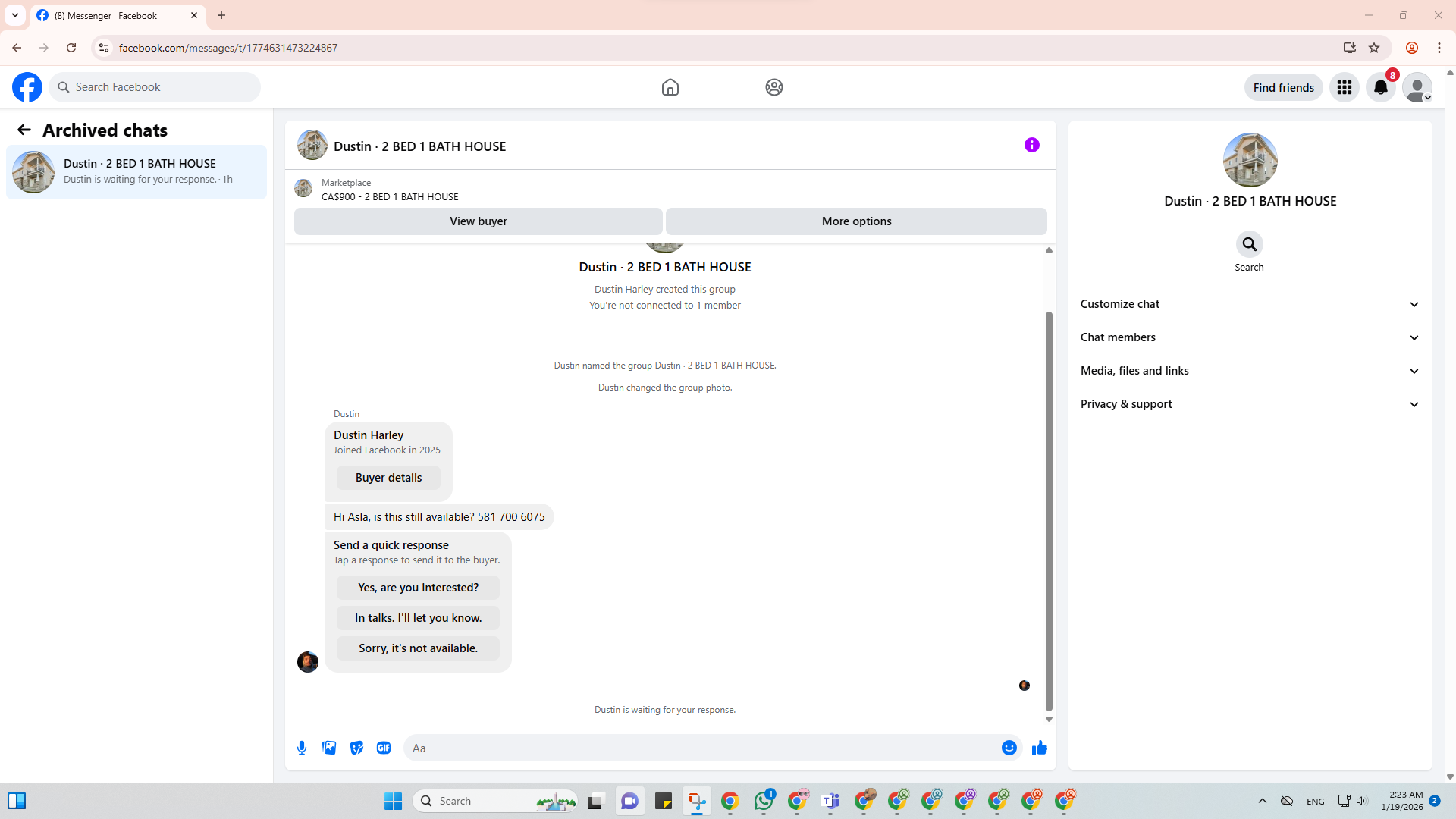Open the taskbar clock and date
This screenshot has width=1456, height=819.
pyautogui.click(x=1402, y=801)
